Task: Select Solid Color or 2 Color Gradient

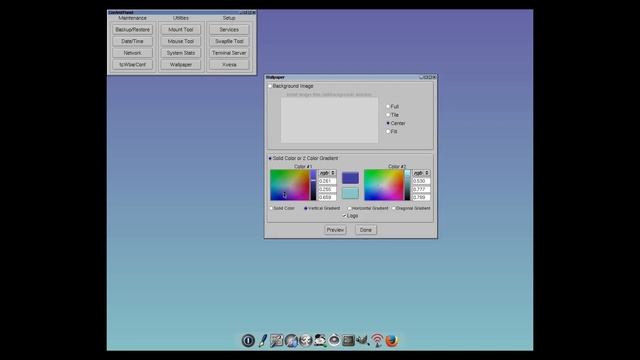Action: [270, 158]
